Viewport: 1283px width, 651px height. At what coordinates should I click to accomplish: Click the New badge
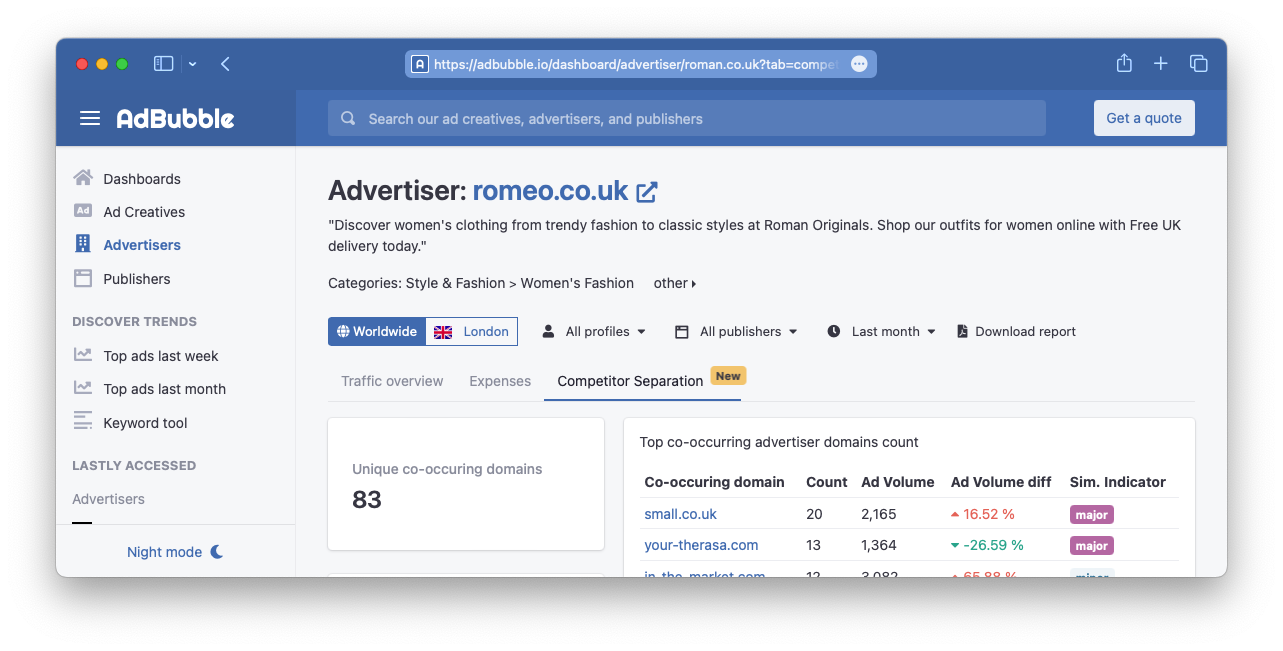728,376
